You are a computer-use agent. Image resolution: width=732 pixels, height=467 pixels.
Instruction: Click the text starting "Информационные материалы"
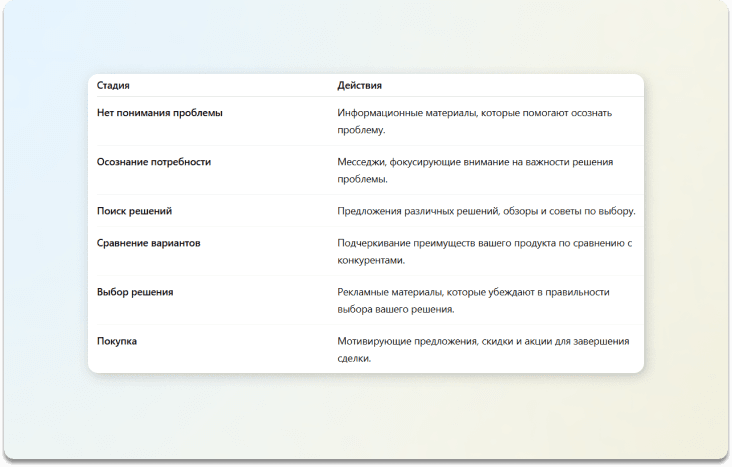[474, 121]
